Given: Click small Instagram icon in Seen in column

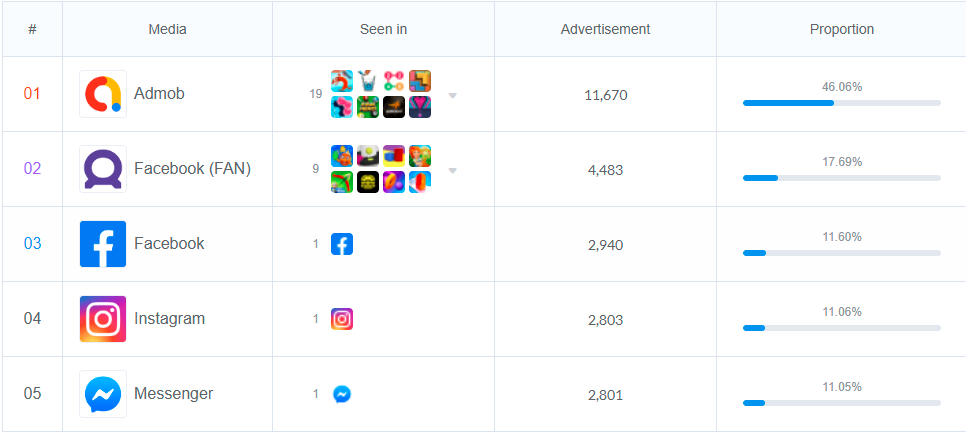Looking at the screenshot, I should pos(342,319).
